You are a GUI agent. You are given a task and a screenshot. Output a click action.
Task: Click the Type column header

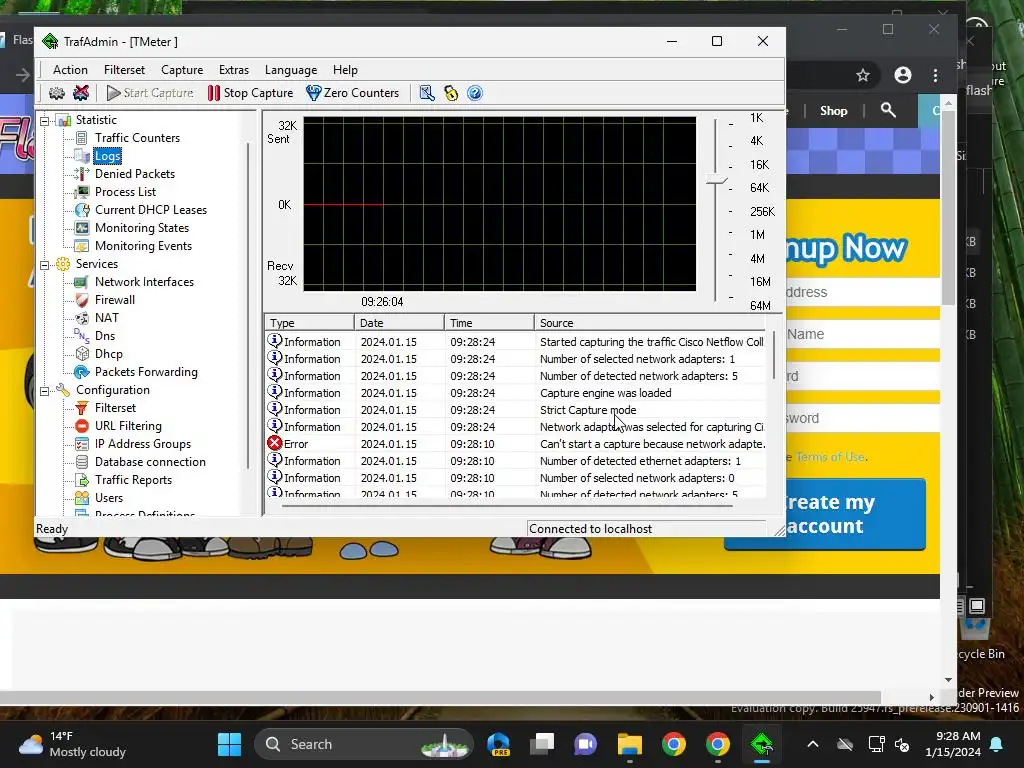[x=310, y=323]
